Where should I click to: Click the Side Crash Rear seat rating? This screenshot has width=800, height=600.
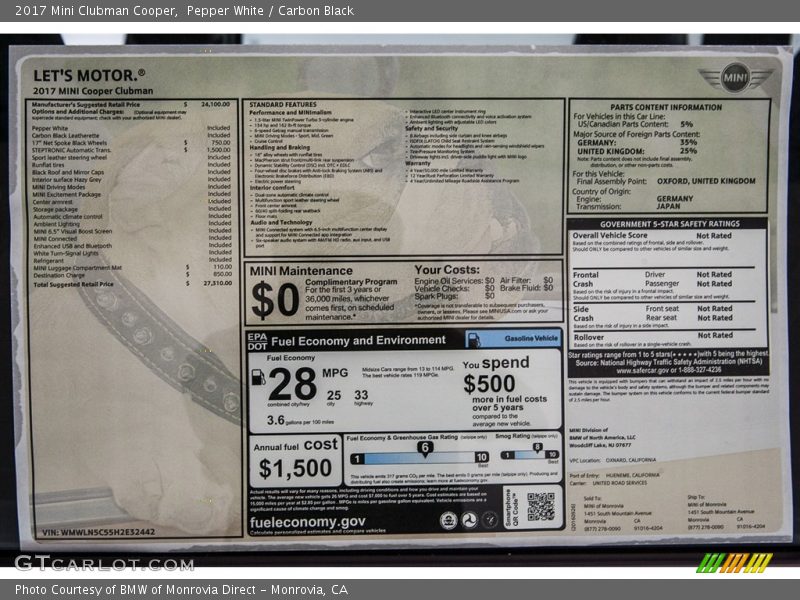714,318
